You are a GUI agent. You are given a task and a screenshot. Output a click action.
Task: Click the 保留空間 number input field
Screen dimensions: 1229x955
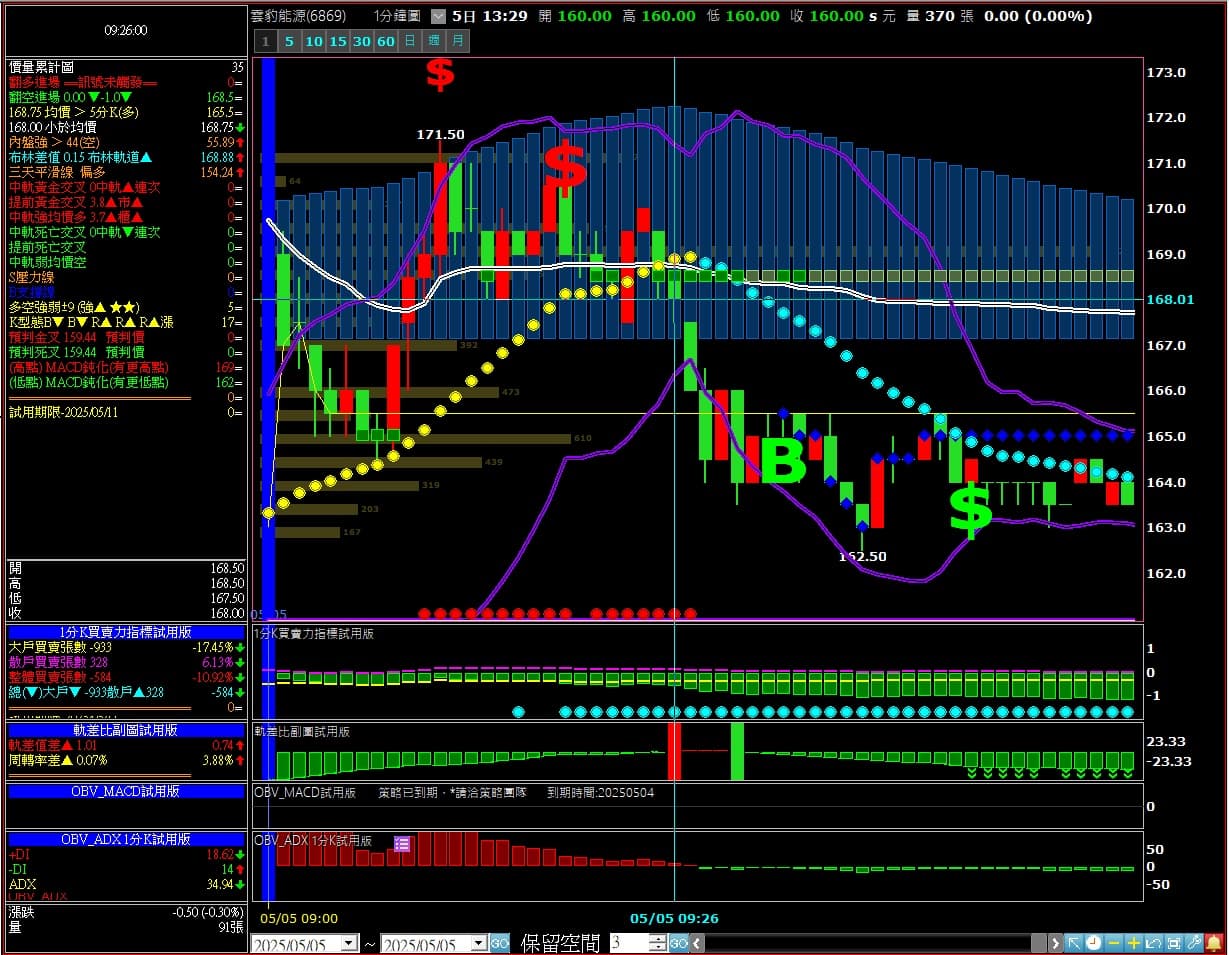tap(628, 943)
